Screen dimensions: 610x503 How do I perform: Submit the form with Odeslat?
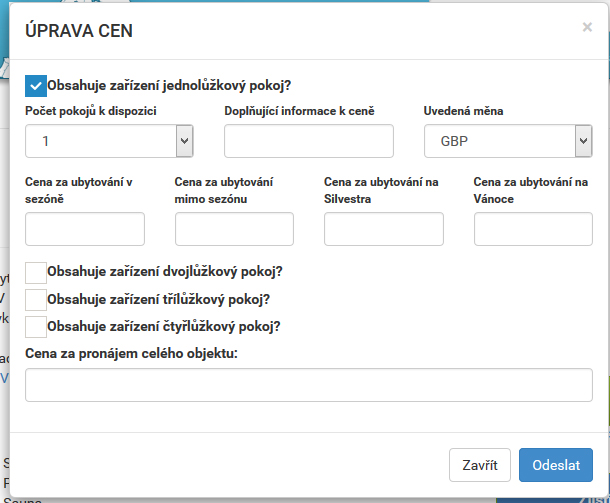556,465
